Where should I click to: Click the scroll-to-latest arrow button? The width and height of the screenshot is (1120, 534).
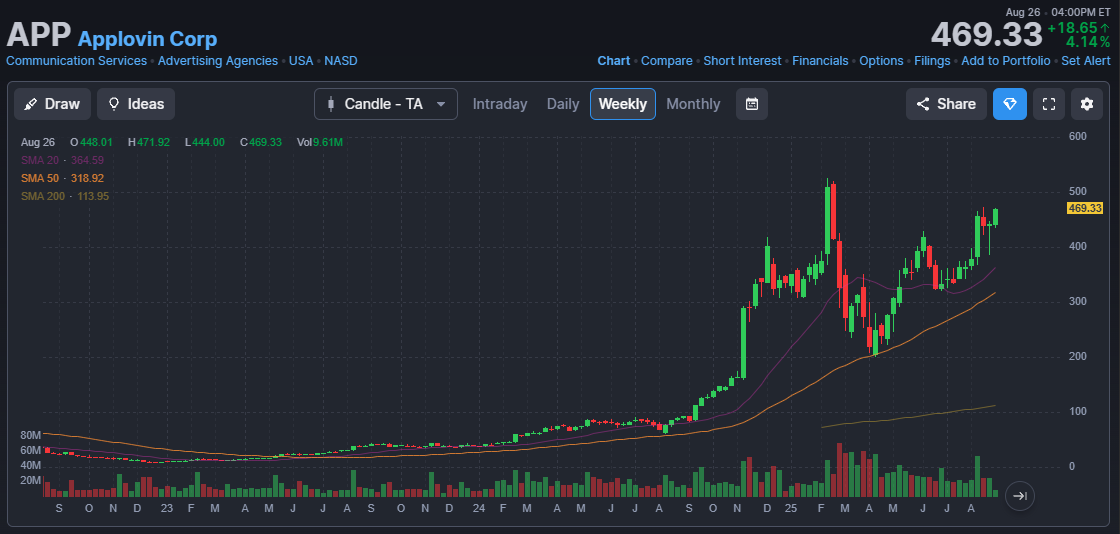tap(1020, 496)
